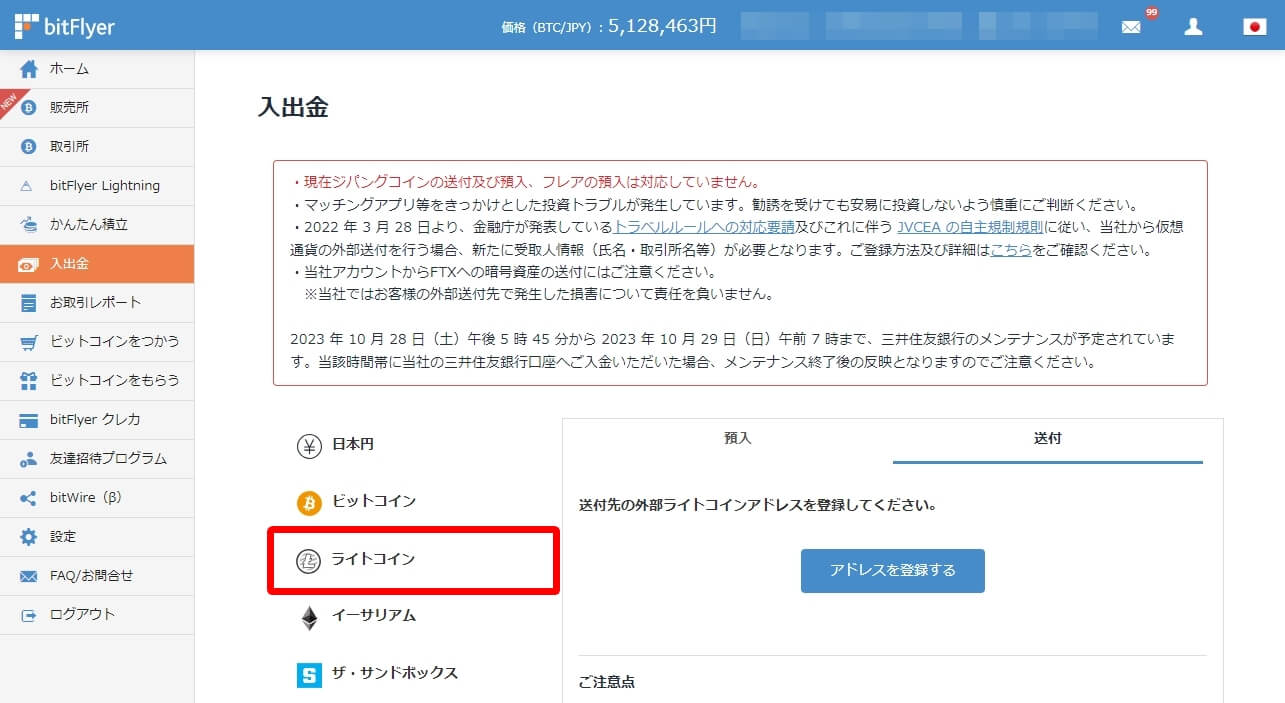The image size is (1285, 703).
Task: Open the mail inbox envelope icon
Action: [x=1131, y=27]
